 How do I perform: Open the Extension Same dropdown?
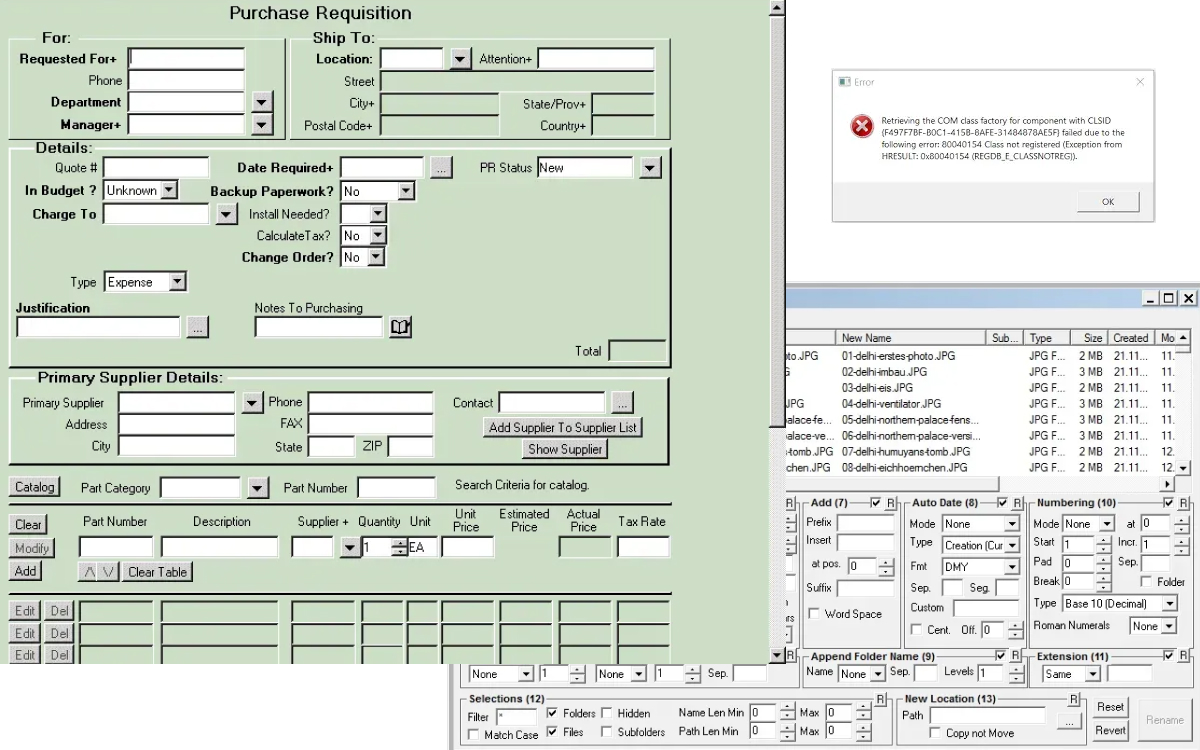tap(1093, 674)
